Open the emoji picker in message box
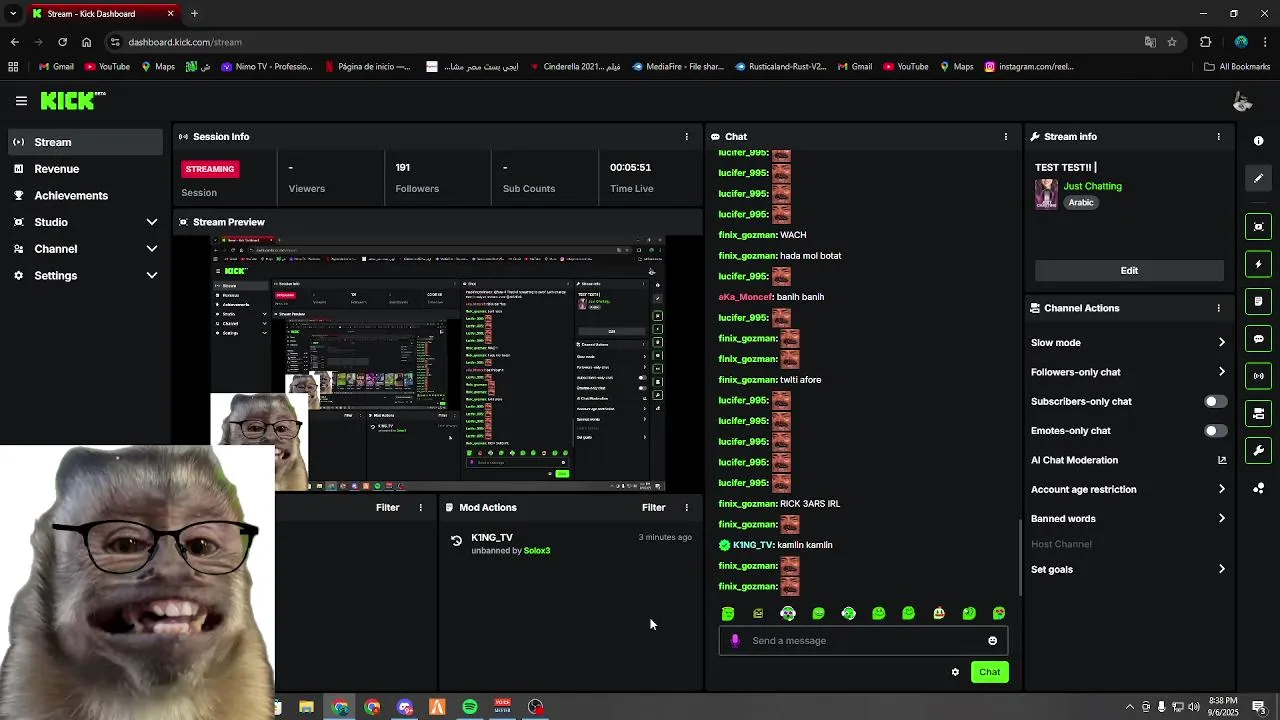This screenshot has width=1280, height=720. [992, 641]
